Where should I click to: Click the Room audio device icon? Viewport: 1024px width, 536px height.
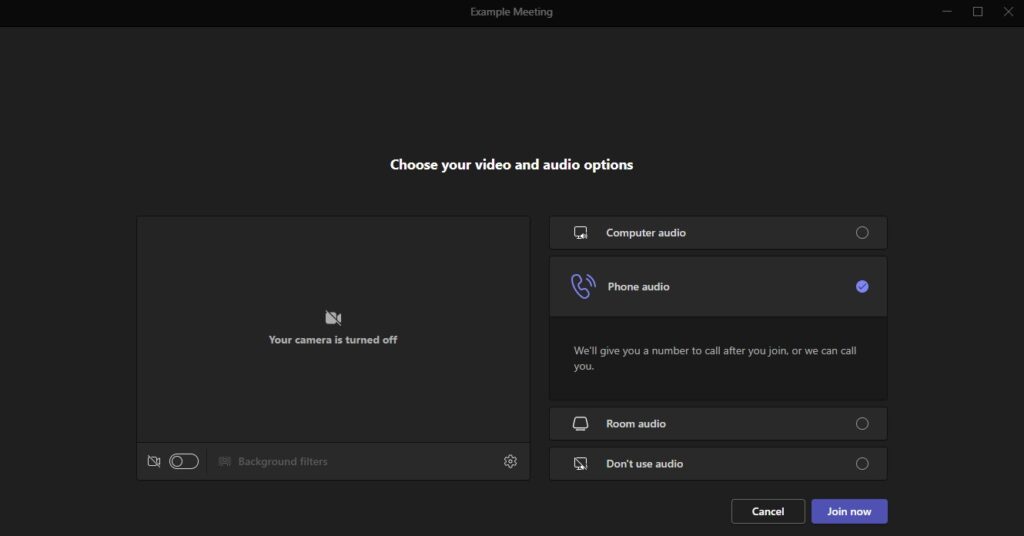(581, 424)
